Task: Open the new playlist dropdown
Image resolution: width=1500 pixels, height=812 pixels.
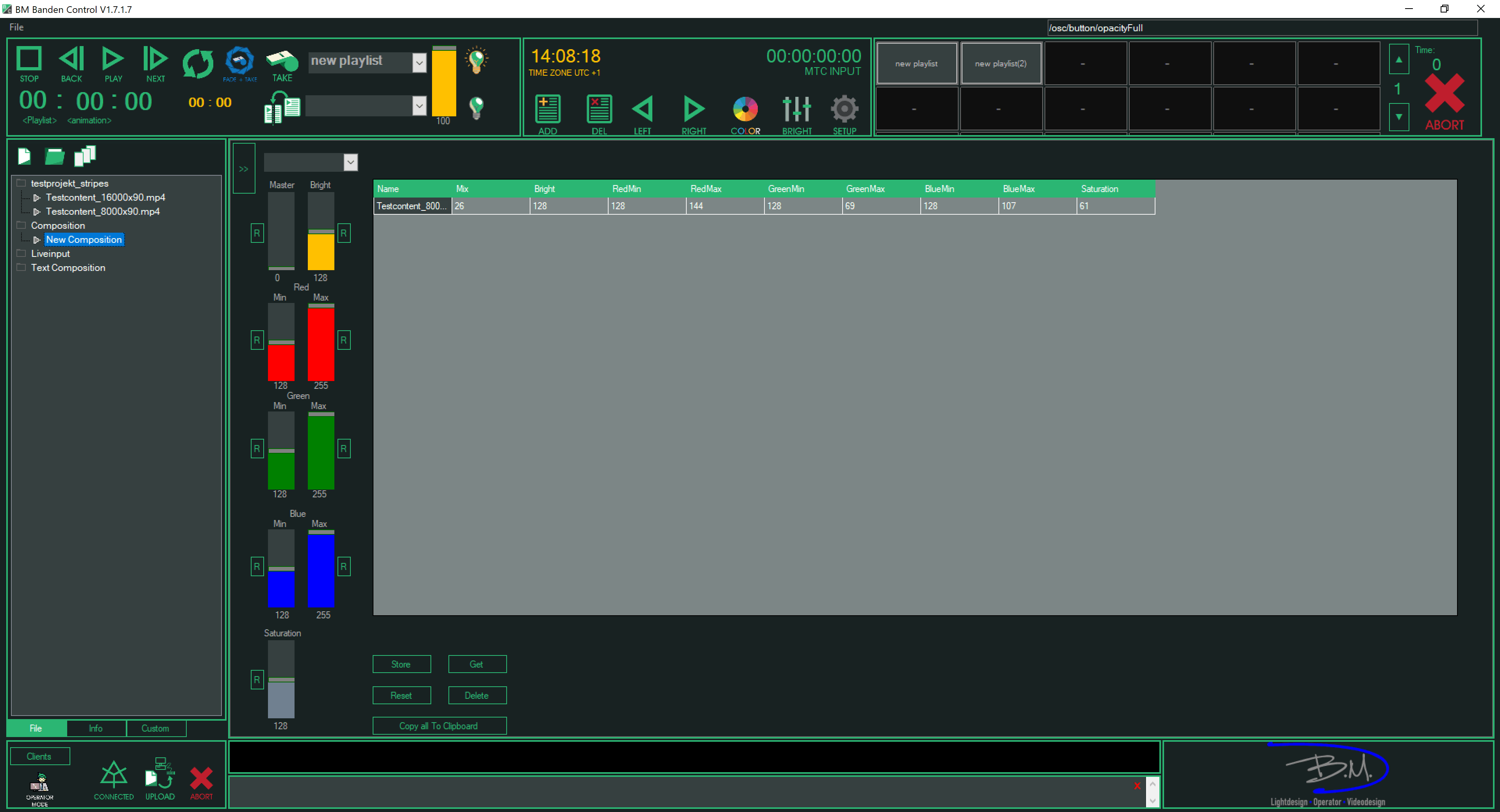Action: point(419,62)
